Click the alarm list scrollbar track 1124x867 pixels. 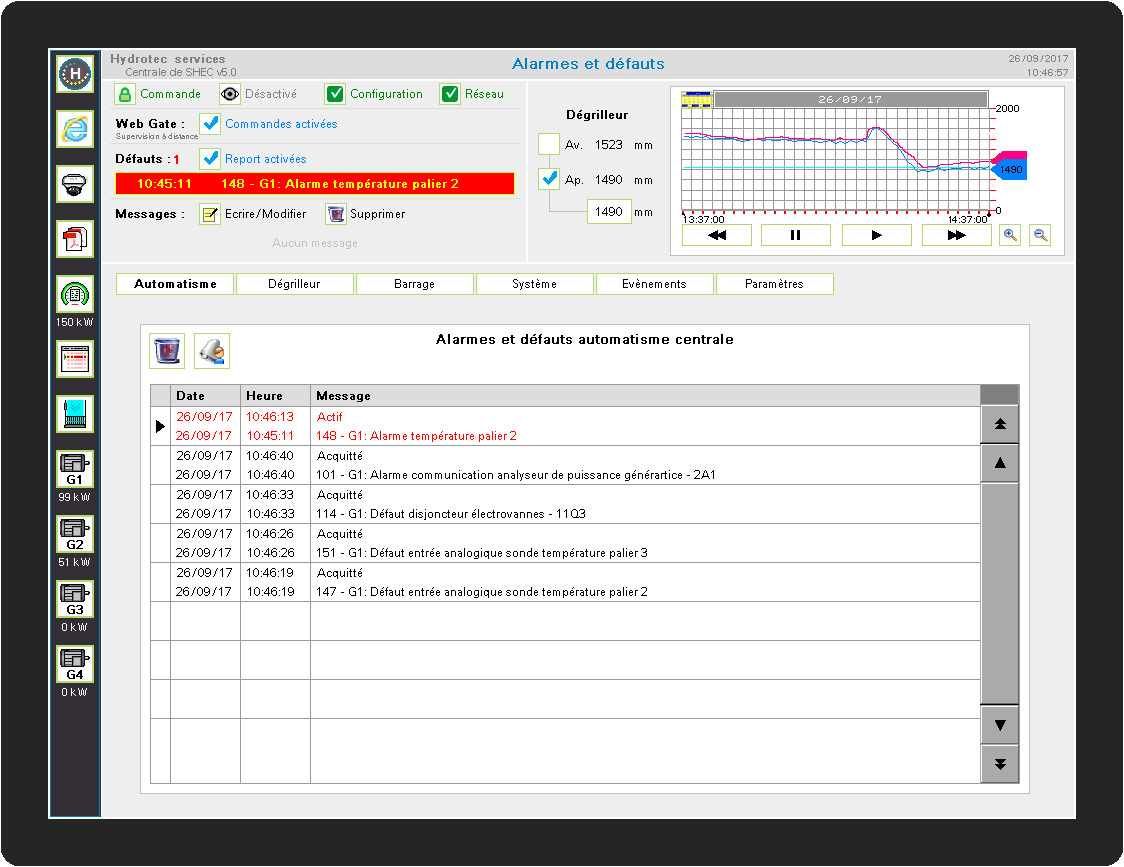click(x=1000, y=594)
